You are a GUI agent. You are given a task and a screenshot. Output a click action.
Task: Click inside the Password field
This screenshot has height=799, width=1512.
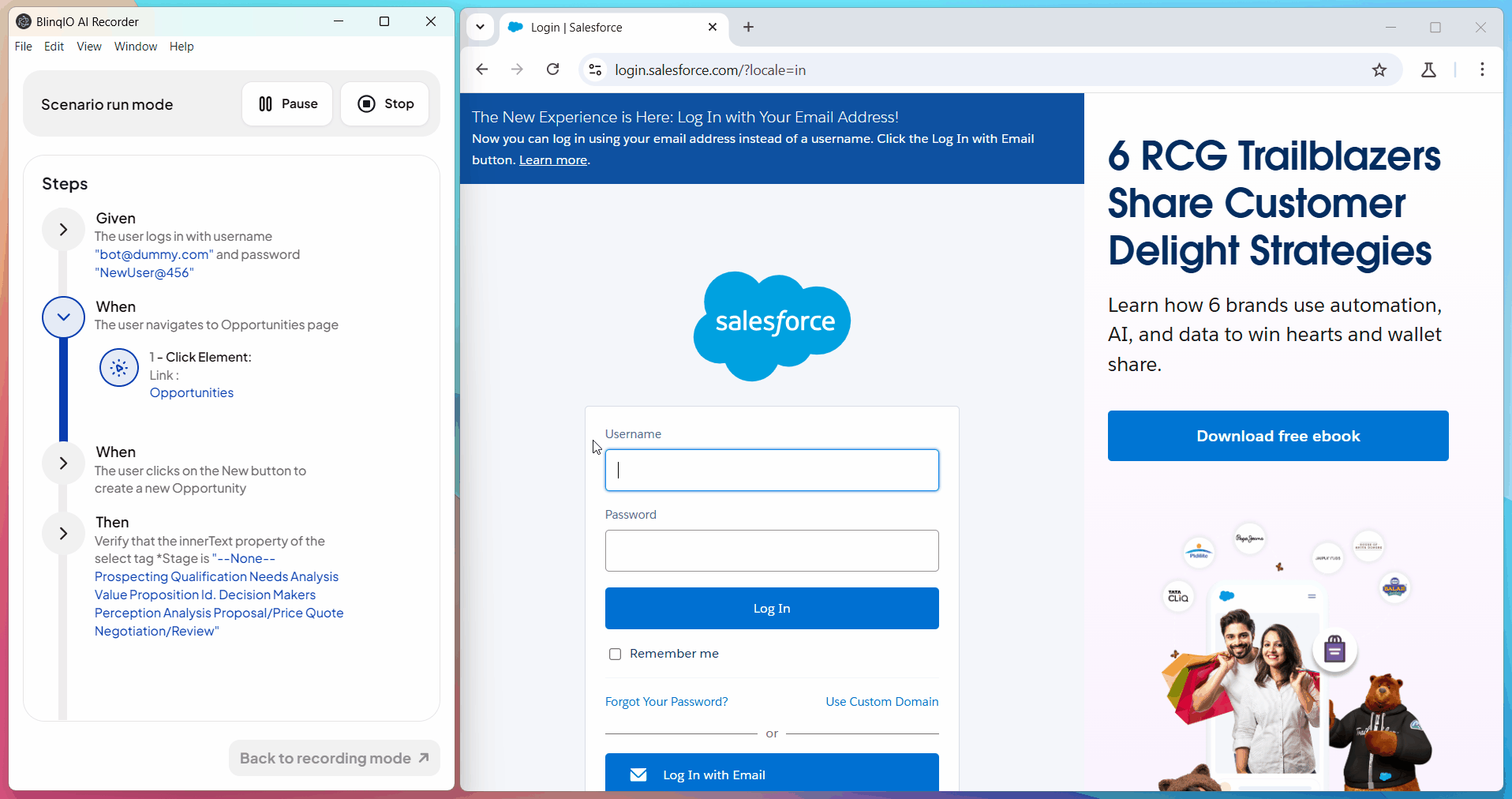tap(771, 550)
